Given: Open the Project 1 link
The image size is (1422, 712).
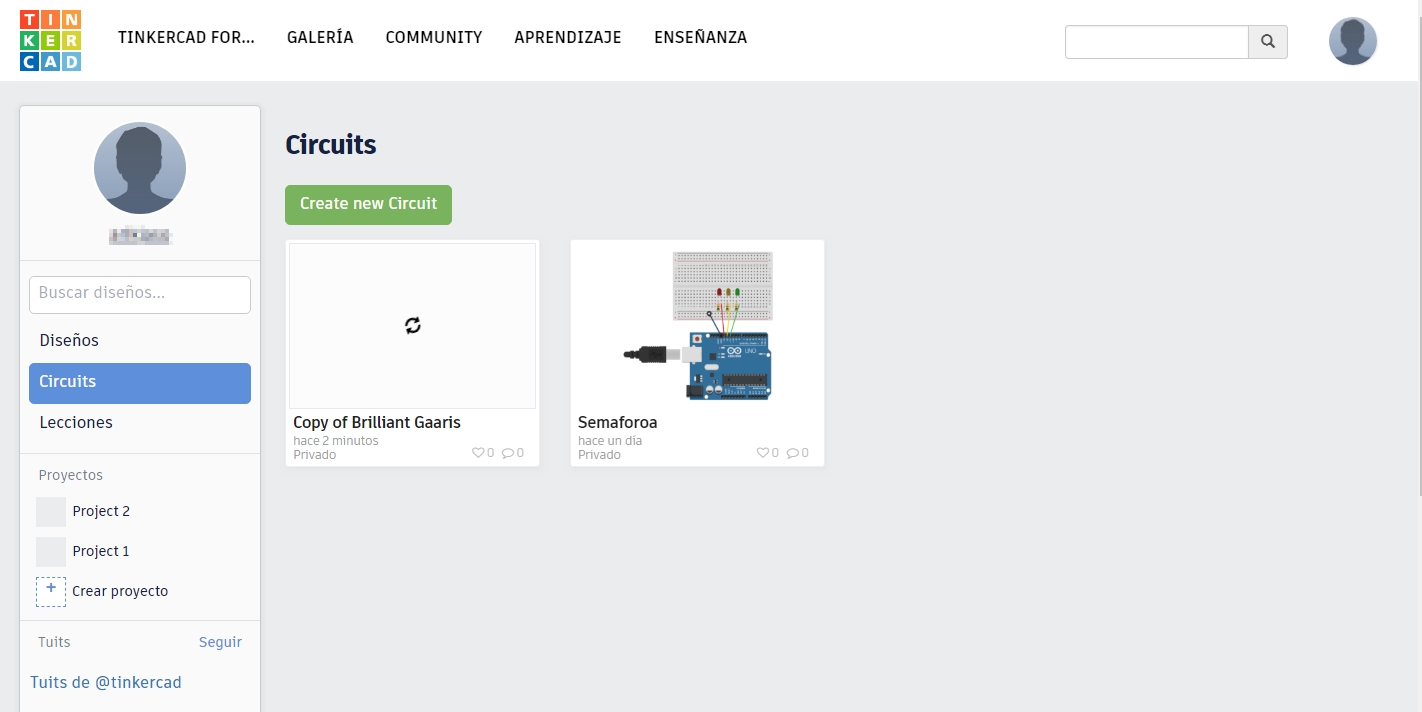Looking at the screenshot, I should coord(101,551).
